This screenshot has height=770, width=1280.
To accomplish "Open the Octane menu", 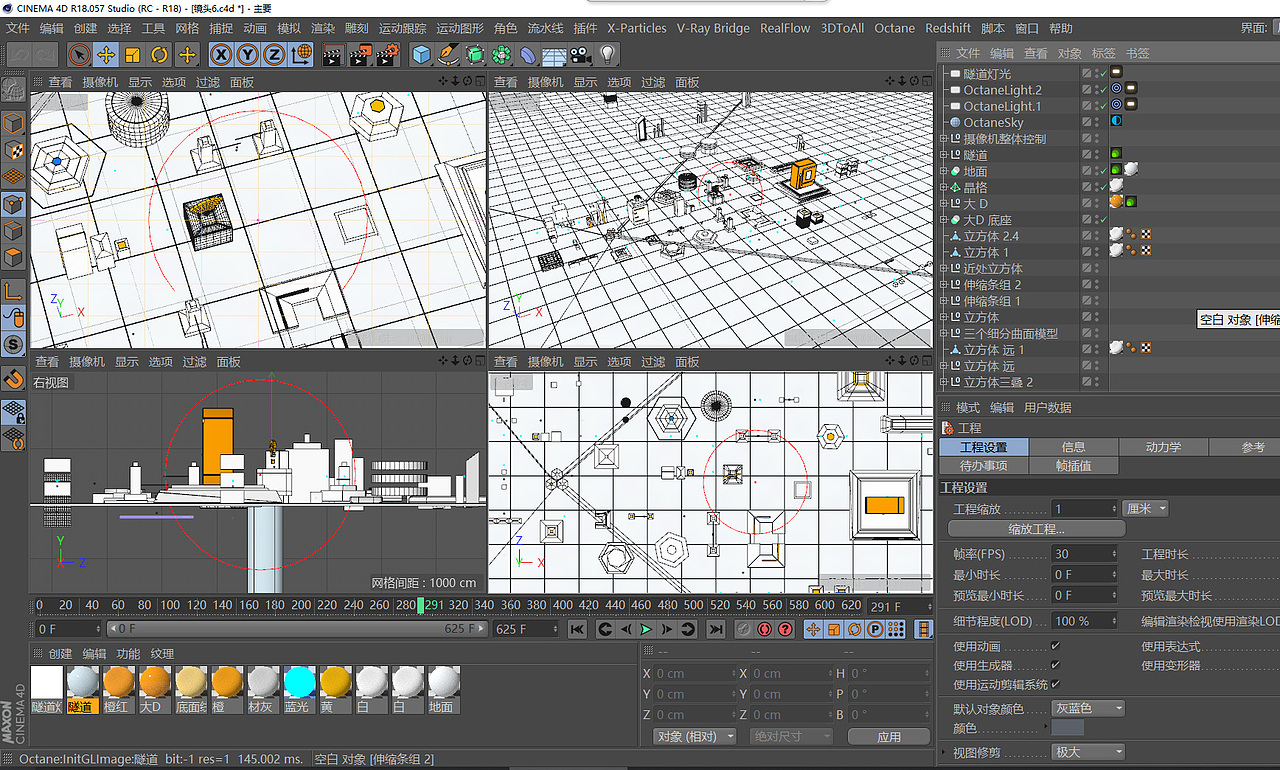I will (x=894, y=28).
